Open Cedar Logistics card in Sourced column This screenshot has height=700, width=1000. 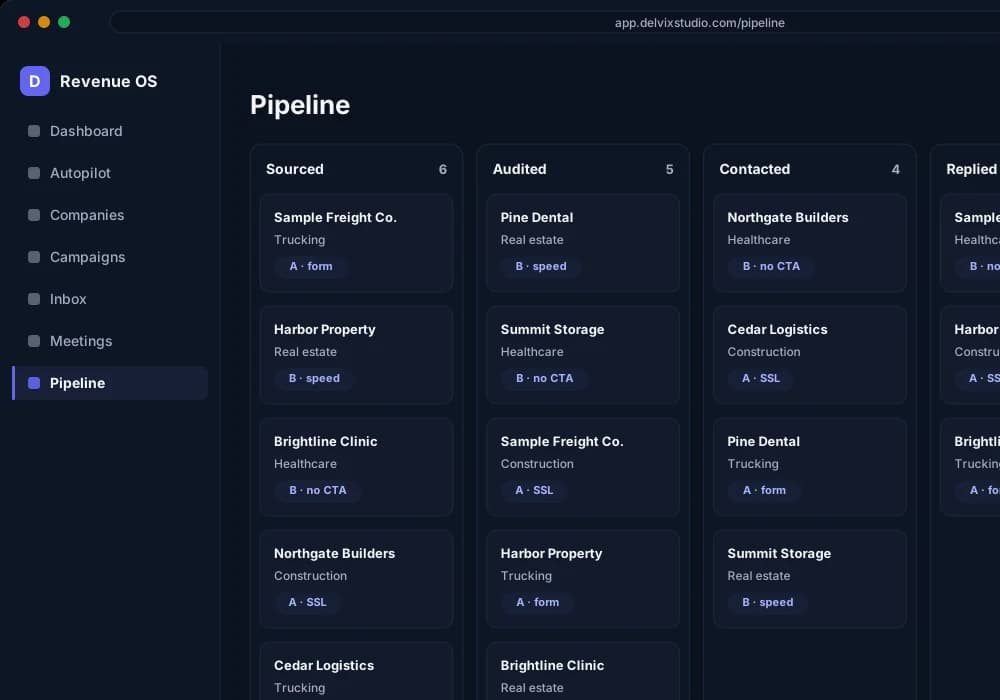coord(357,671)
